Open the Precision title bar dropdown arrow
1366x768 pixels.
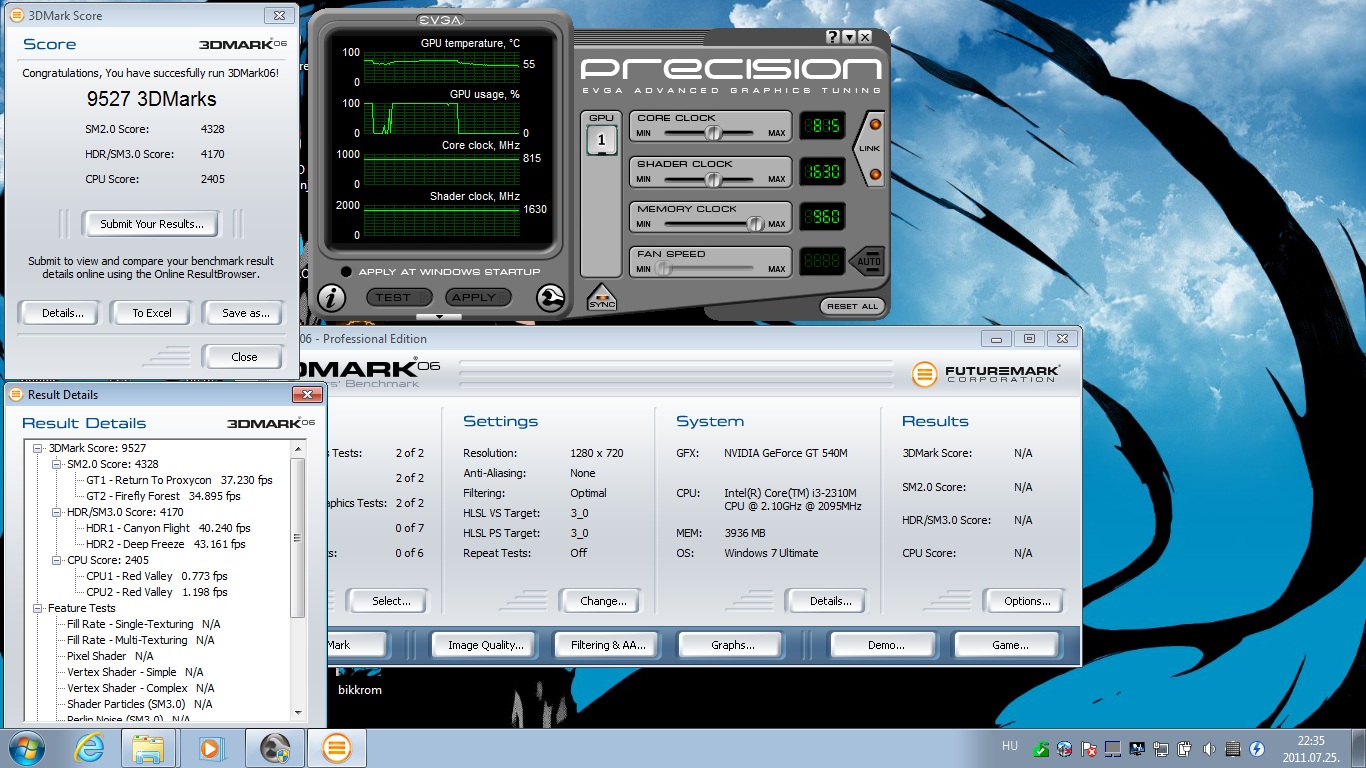848,37
